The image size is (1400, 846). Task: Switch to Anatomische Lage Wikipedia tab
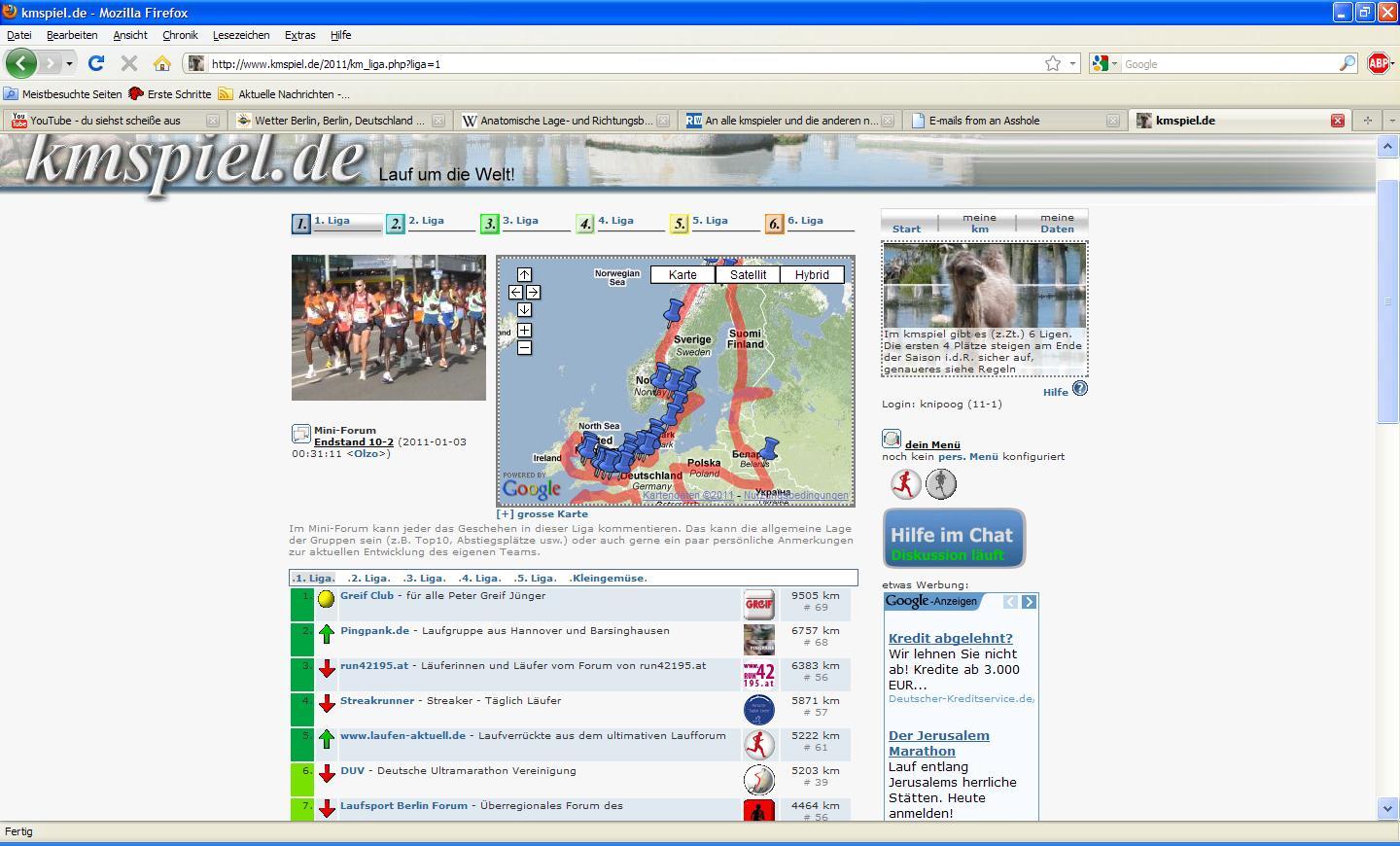[x=565, y=121]
